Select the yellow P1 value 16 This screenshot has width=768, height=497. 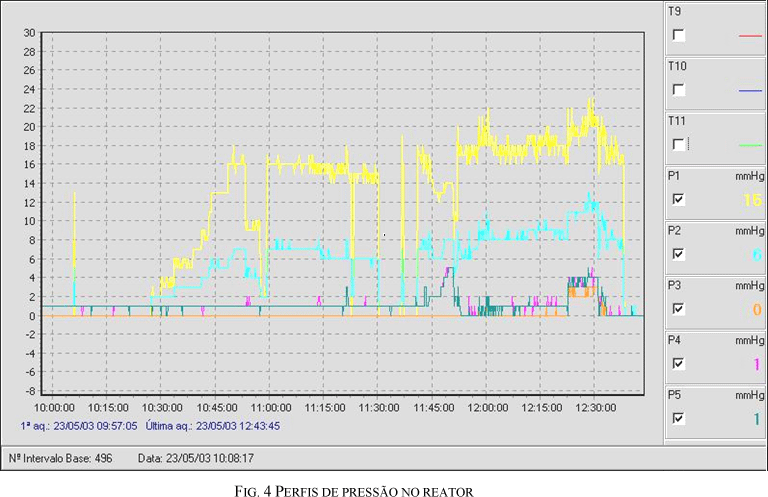pos(752,200)
